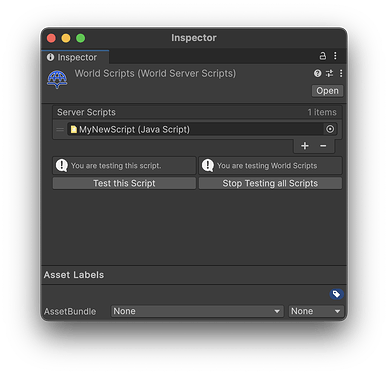
Task: Toggle the Inspector lock icon
Action: tap(323, 56)
